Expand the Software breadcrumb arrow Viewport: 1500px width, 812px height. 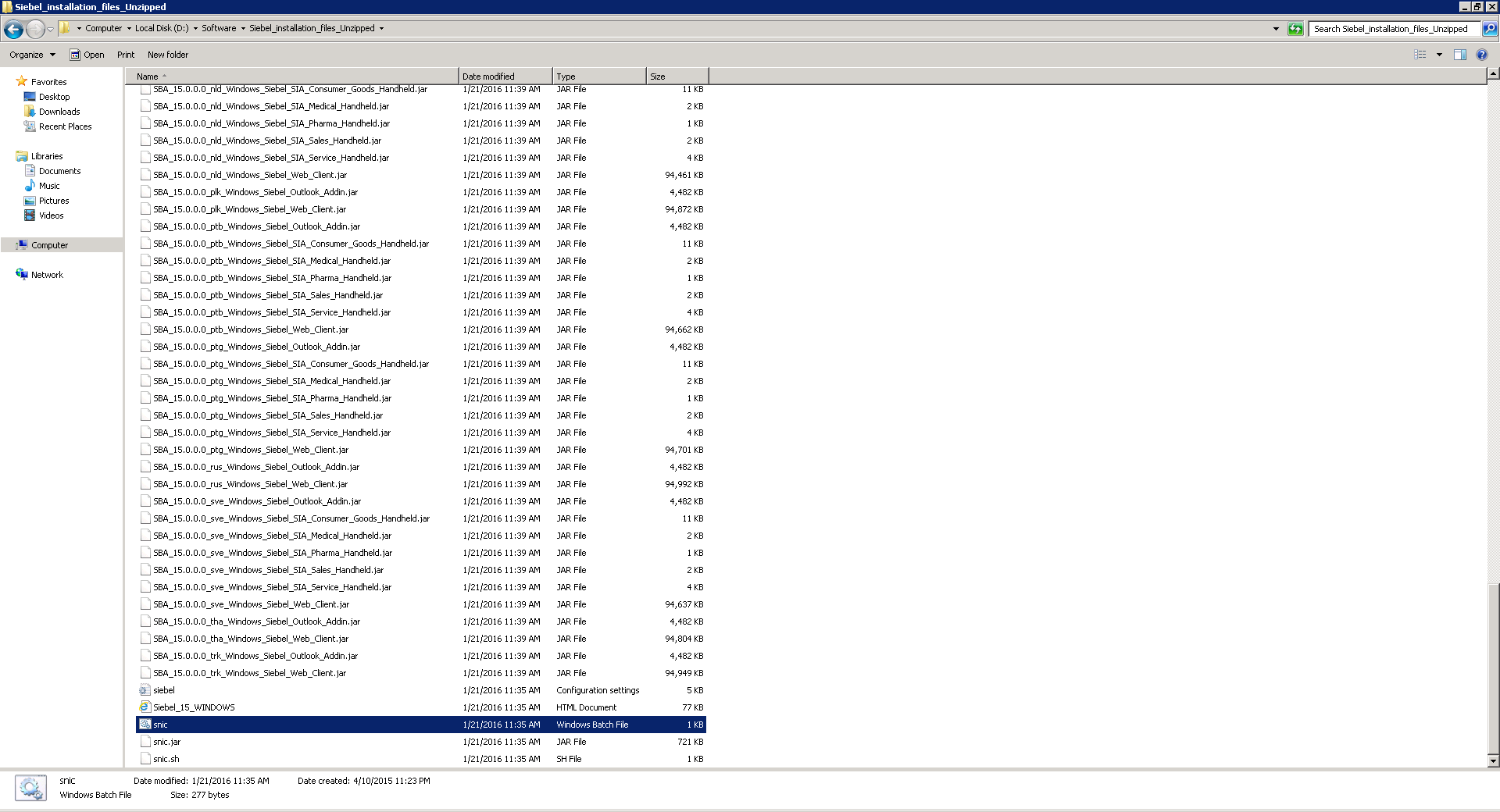[x=243, y=29]
